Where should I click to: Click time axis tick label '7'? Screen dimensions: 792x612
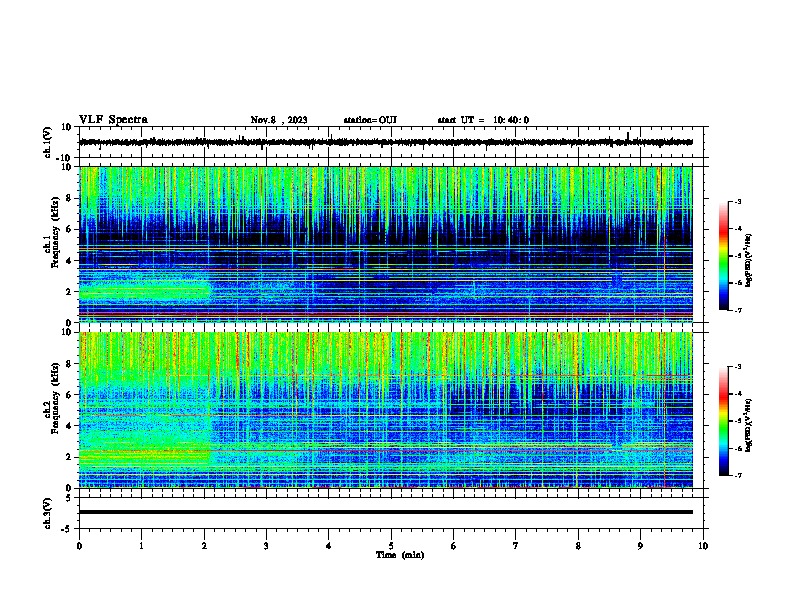coord(516,546)
